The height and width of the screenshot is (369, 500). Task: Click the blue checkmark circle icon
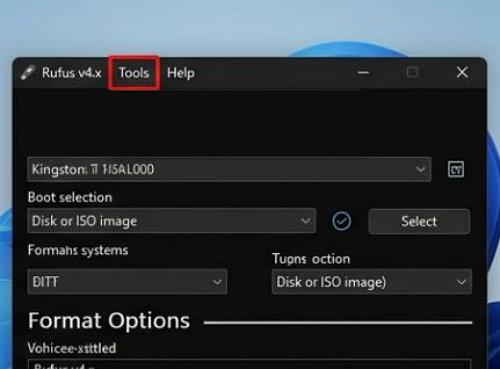point(342,221)
